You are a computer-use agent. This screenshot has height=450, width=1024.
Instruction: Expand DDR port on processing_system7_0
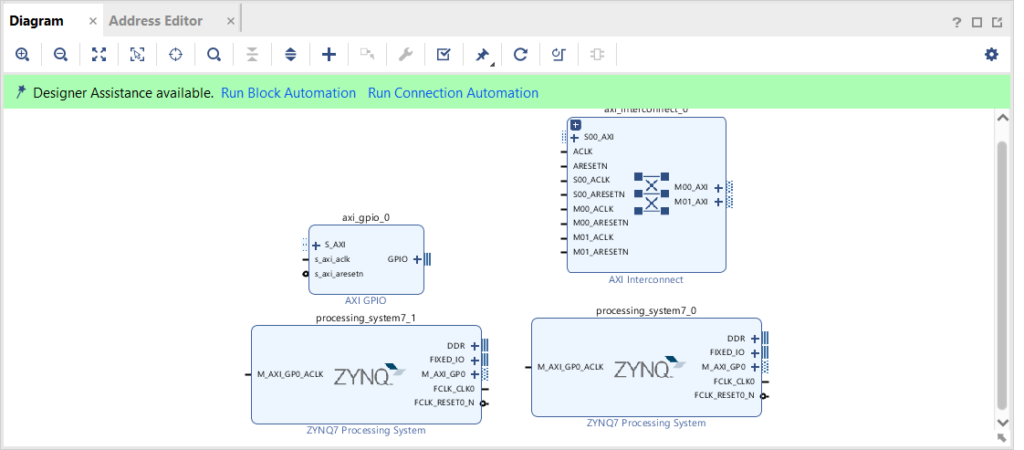coord(755,338)
